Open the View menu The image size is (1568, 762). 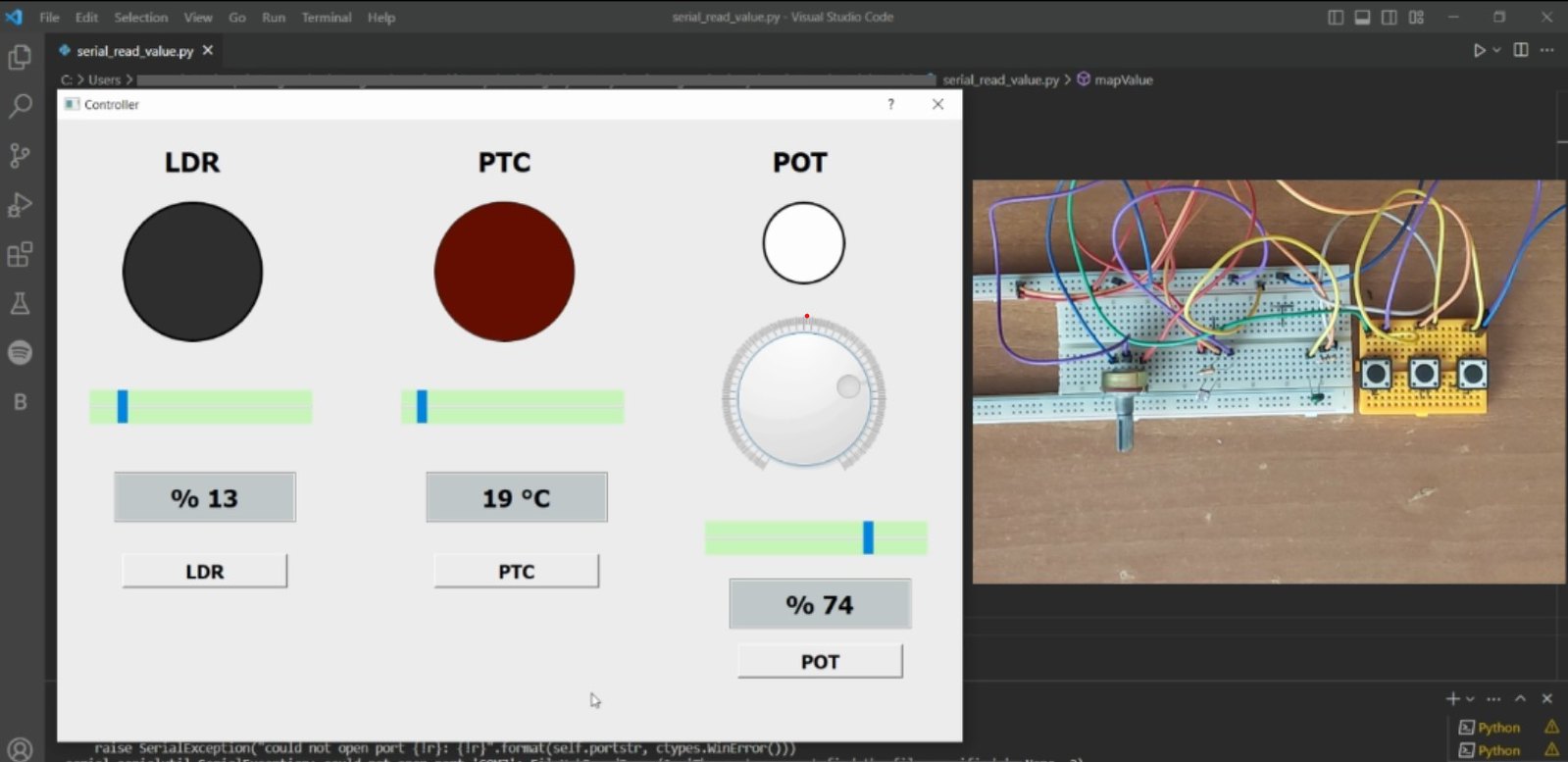tap(198, 17)
